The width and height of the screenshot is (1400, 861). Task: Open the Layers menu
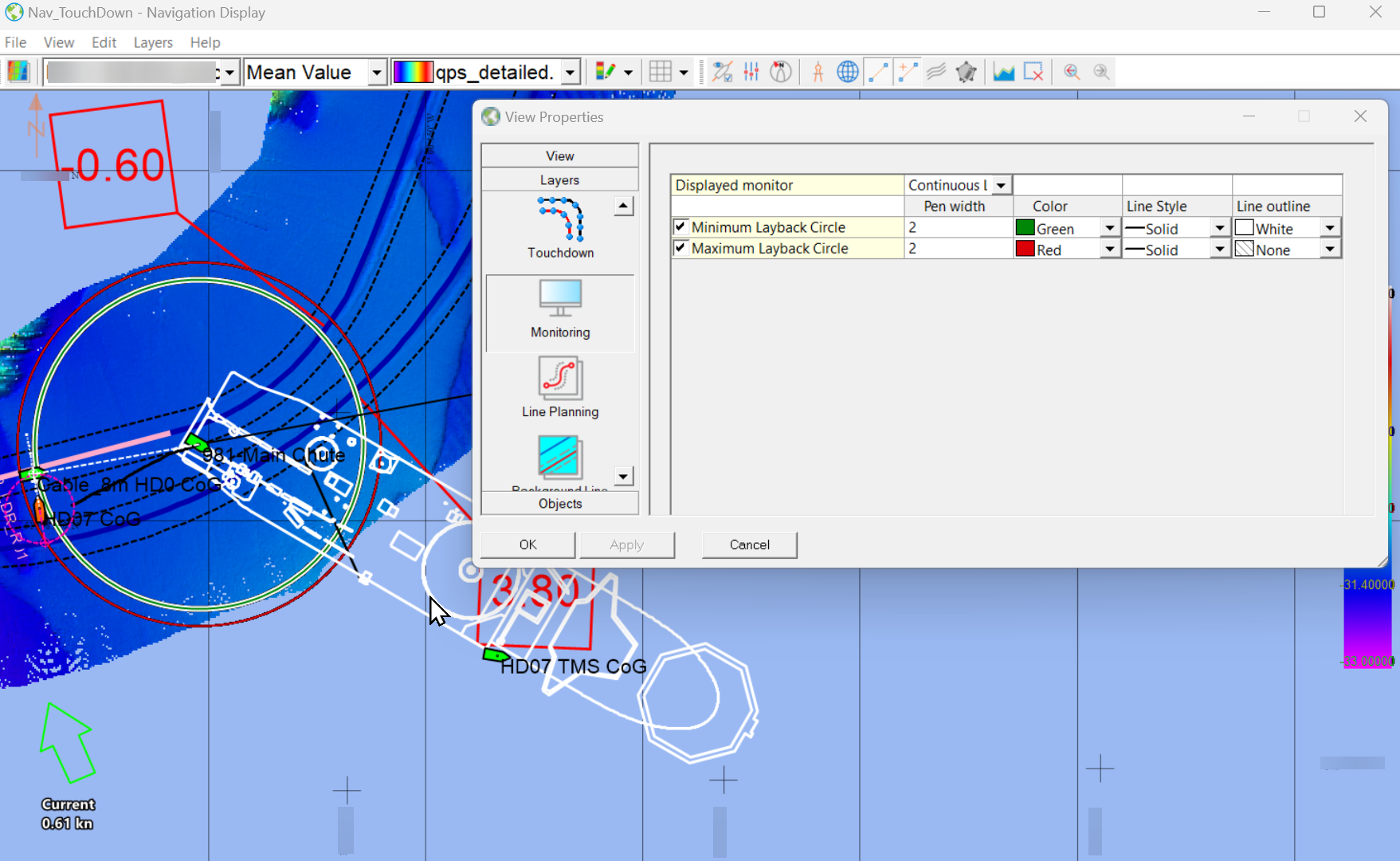153,42
